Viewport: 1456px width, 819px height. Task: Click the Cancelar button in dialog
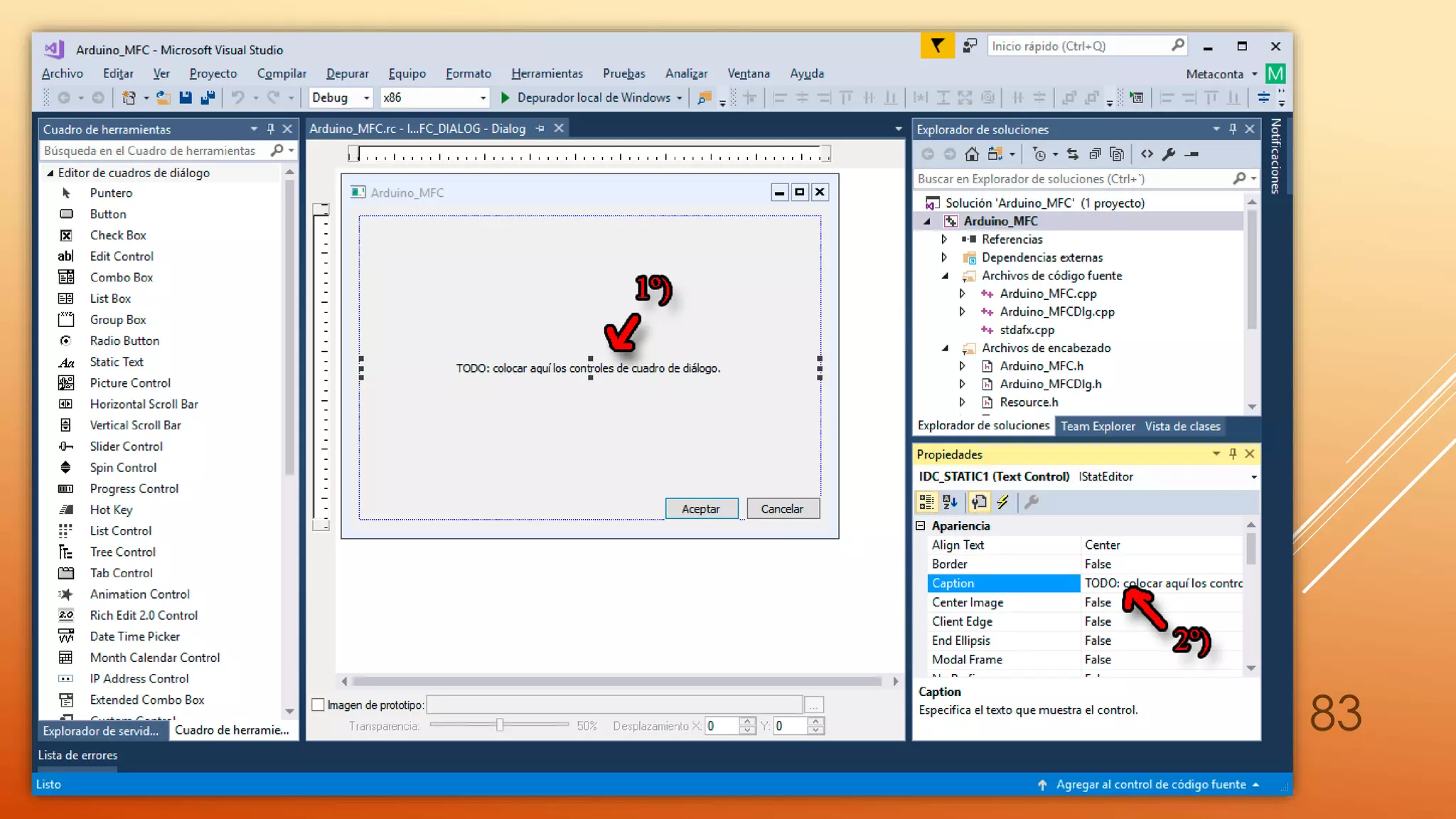782,509
